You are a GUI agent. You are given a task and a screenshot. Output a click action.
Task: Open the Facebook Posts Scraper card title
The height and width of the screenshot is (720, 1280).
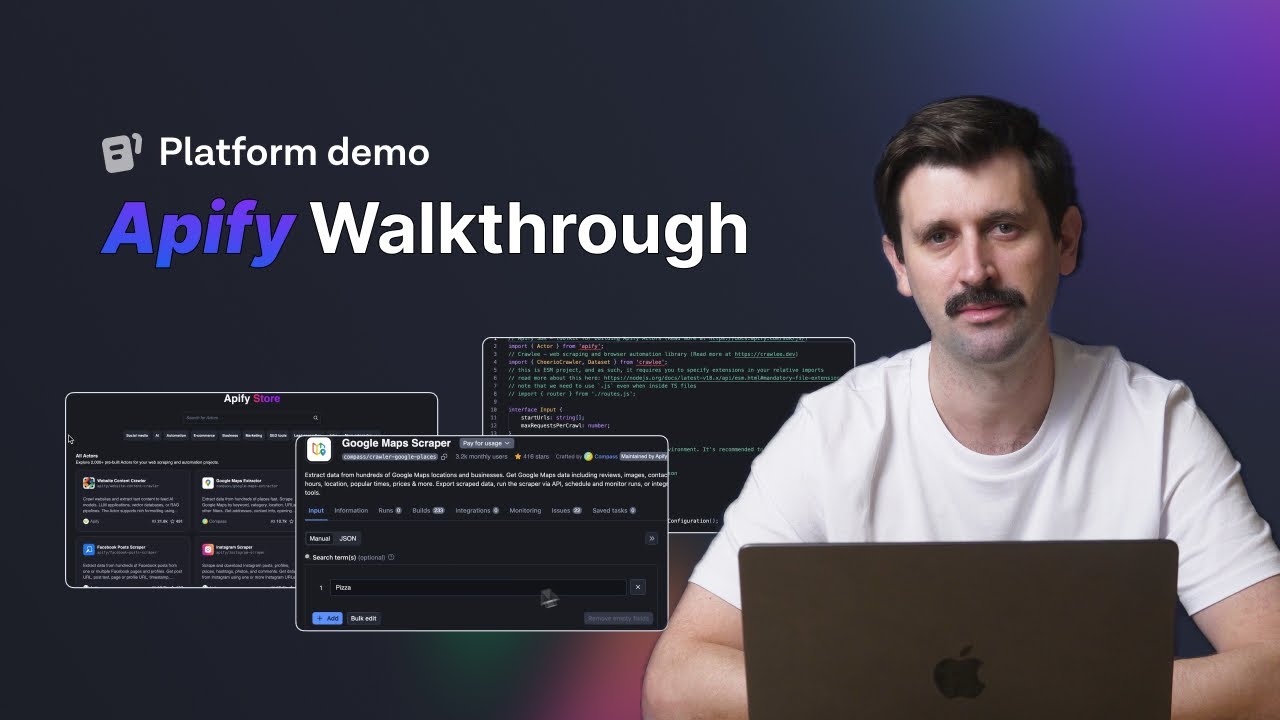121,547
